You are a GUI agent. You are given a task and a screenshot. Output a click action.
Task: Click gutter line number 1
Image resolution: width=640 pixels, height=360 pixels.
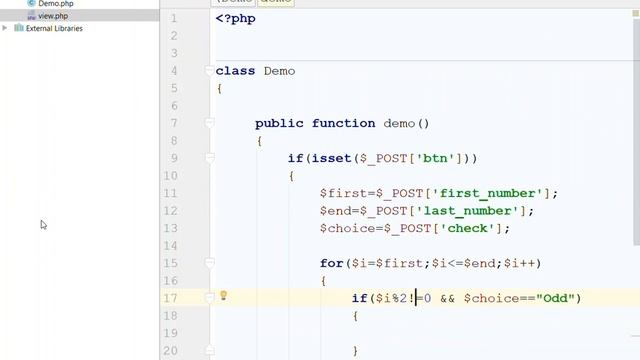click(x=174, y=18)
